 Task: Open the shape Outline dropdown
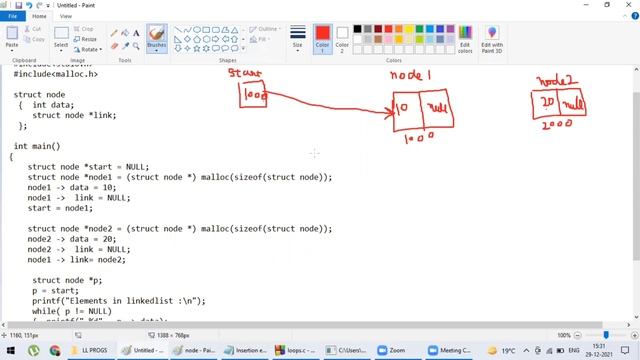click(x=265, y=29)
